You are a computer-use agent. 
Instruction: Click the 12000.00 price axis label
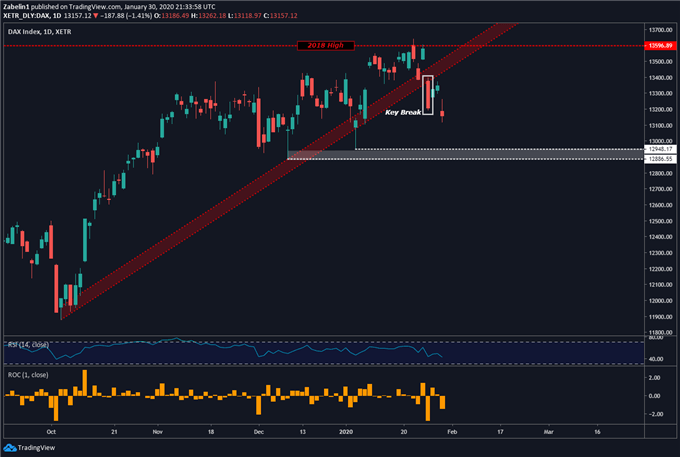tap(660, 301)
